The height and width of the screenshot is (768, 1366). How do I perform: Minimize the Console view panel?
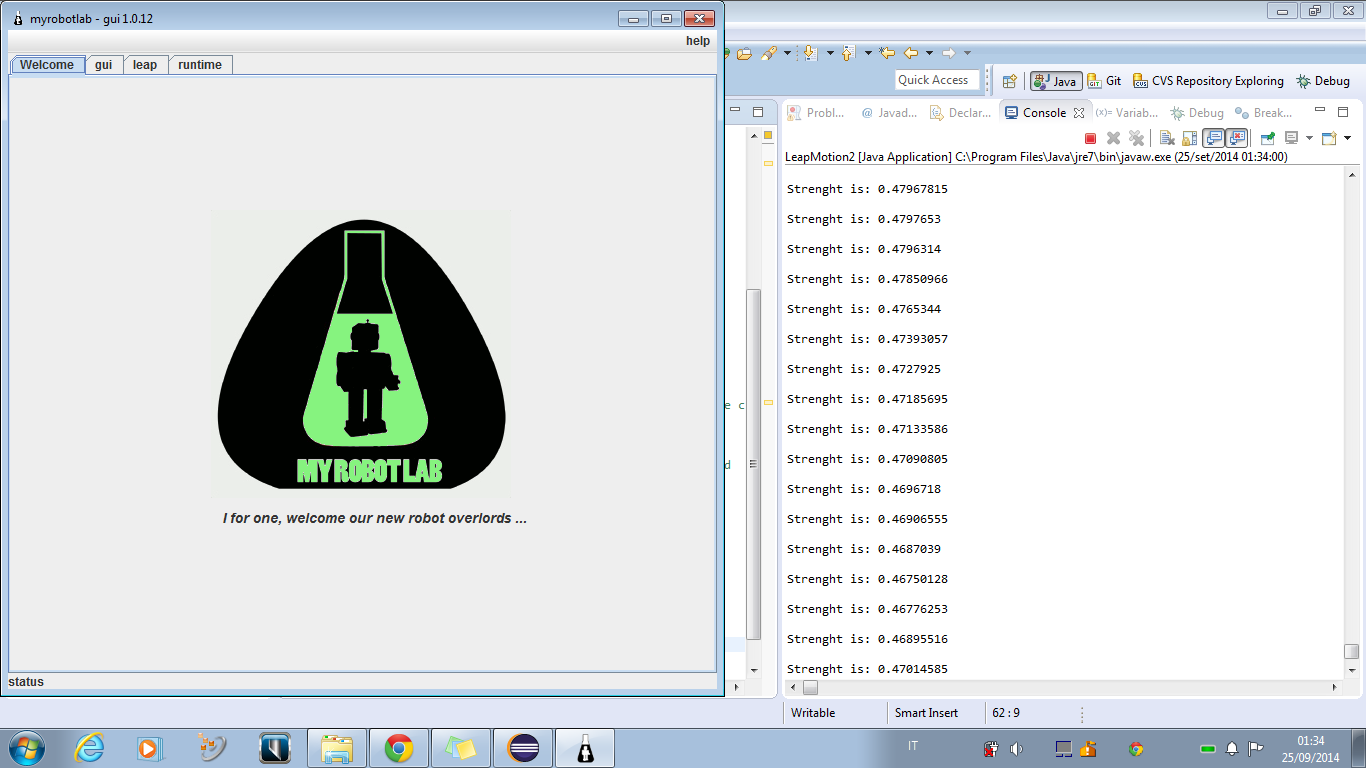click(1320, 111)
